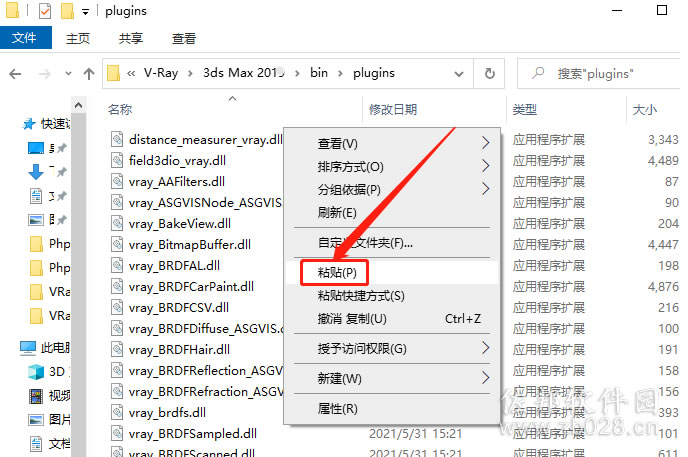
Task: Sort by the 名称 column header
Action: (x=120, y=109)
